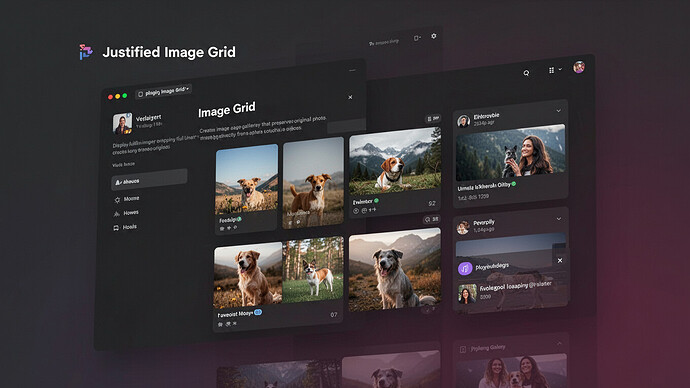Viewport: 690px width, 388px height.
Task: Open the small dog in the forest photo
Action: (313, 269)
